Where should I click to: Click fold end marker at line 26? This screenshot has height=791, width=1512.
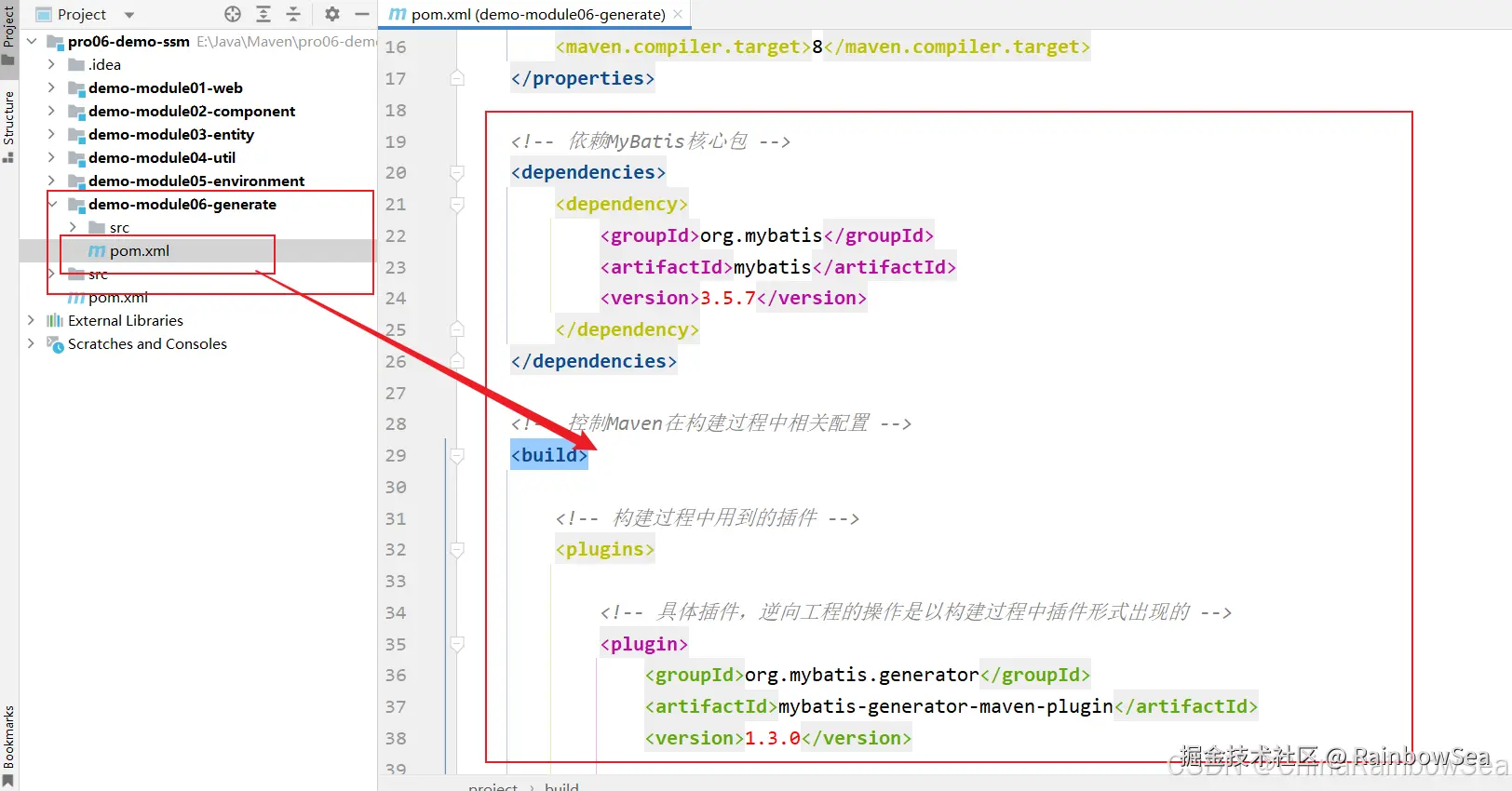point(457,361)
